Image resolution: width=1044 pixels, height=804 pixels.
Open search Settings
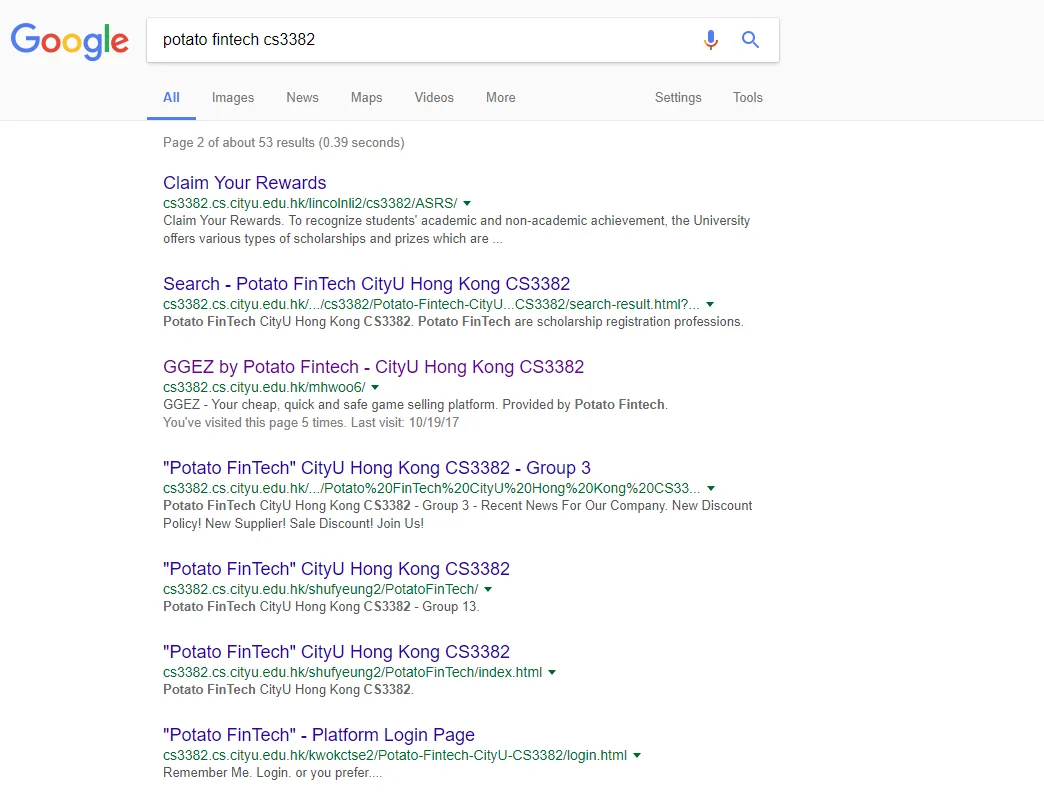click(x=678, y=97)
